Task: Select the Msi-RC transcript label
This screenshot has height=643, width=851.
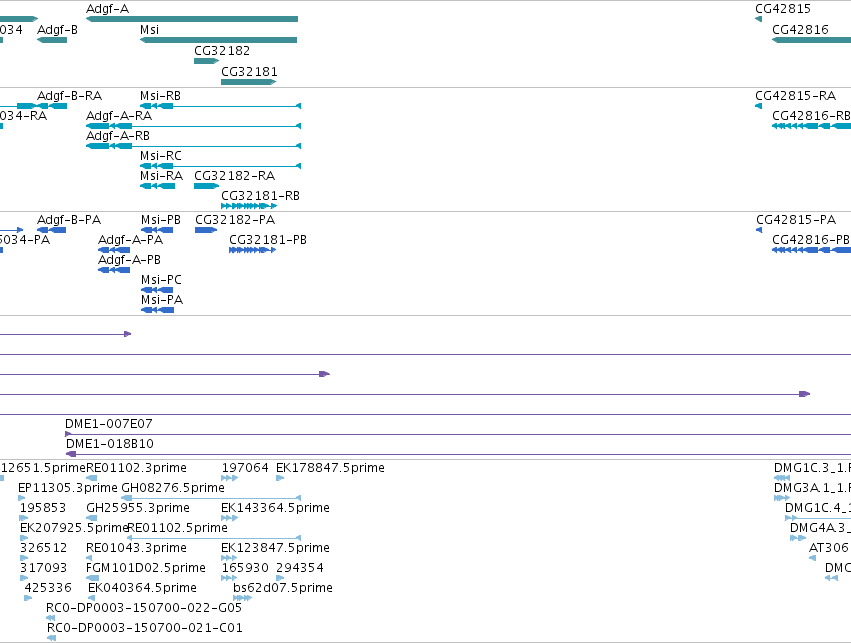Action: click(x=161, y=156)
